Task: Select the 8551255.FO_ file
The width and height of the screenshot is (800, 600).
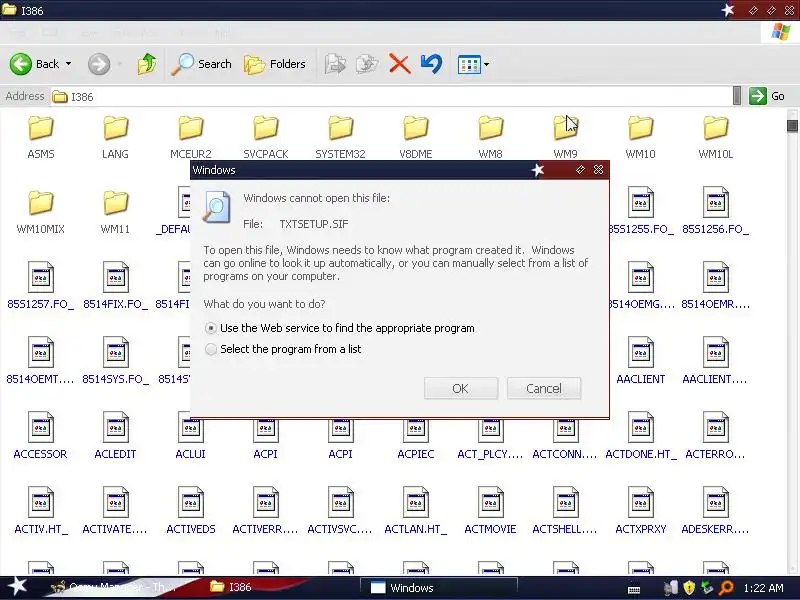Action: tap(640, 211)
